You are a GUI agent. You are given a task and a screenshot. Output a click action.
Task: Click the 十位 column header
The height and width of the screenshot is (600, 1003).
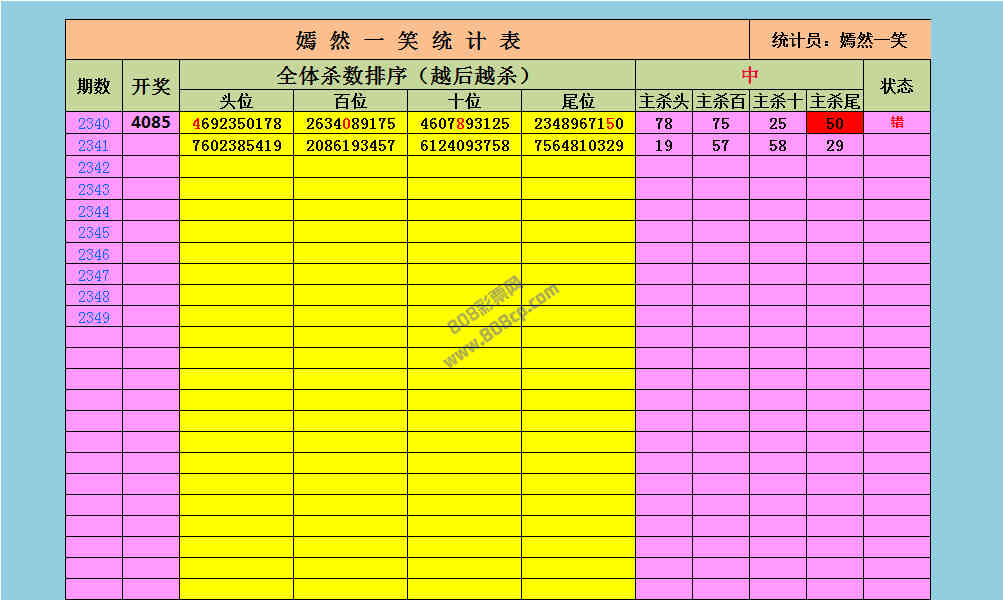(x=464, y=101)
